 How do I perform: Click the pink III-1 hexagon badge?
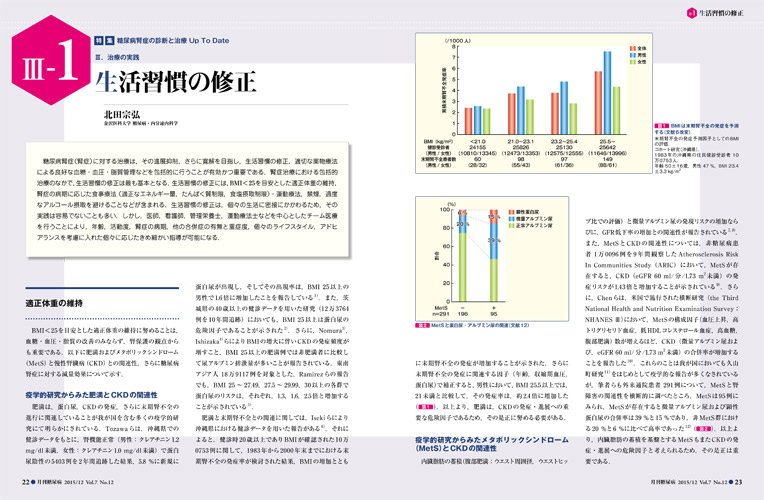pyautogui.click(x=51, y=60)
